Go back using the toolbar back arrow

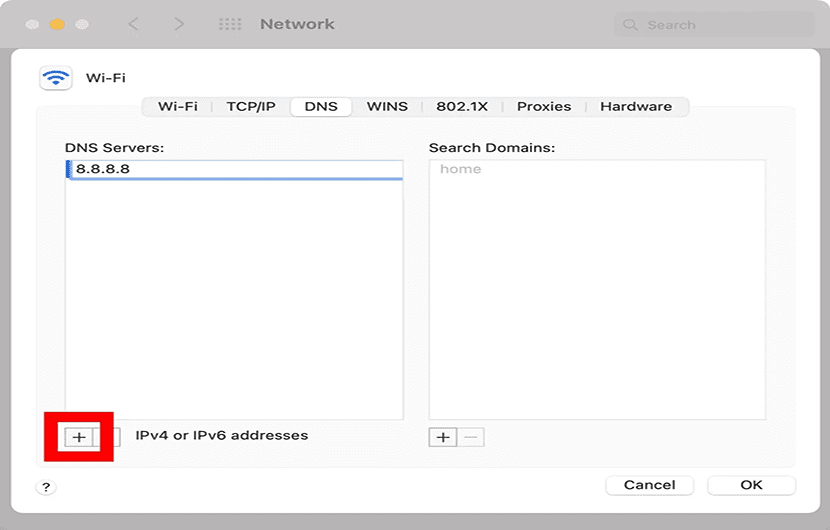[134, 24]
